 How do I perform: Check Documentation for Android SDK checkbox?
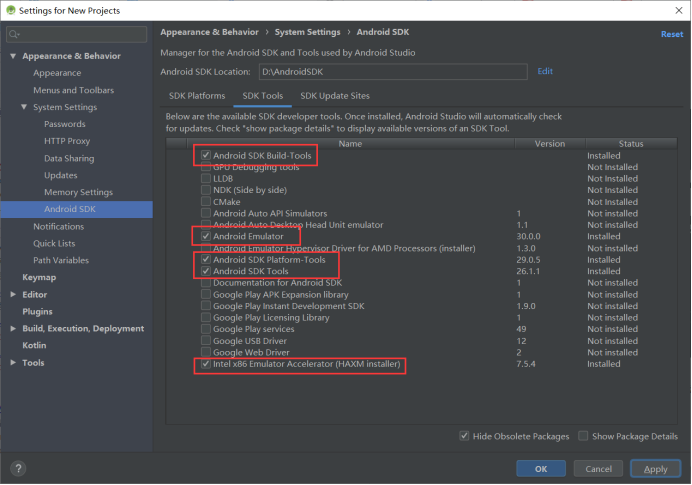pos(206,282)
